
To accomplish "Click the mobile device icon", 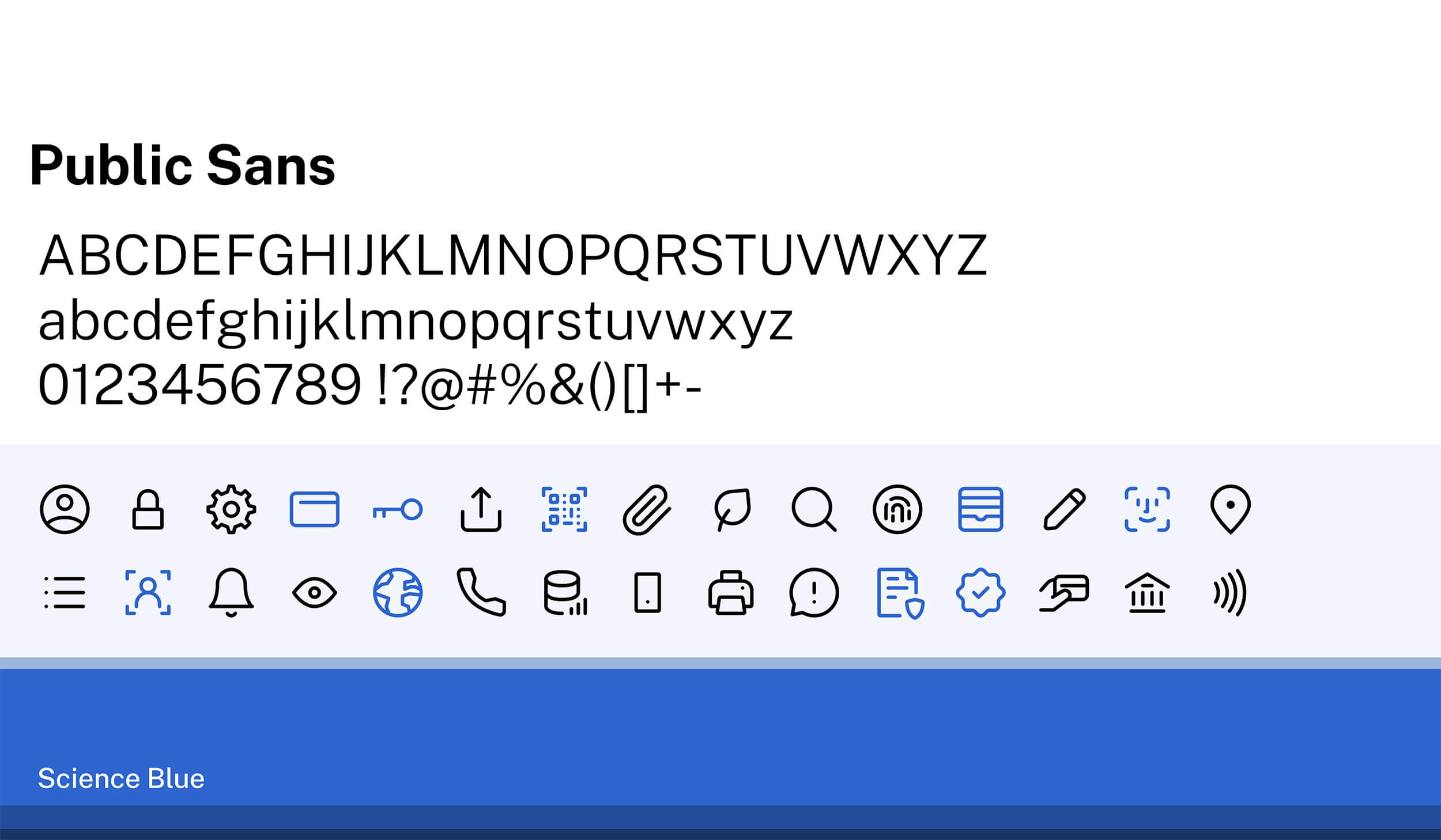I will point(647,592).
